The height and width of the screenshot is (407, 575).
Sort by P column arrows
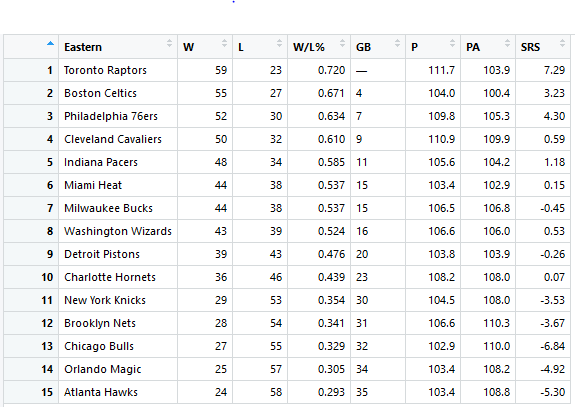(452, 43)
